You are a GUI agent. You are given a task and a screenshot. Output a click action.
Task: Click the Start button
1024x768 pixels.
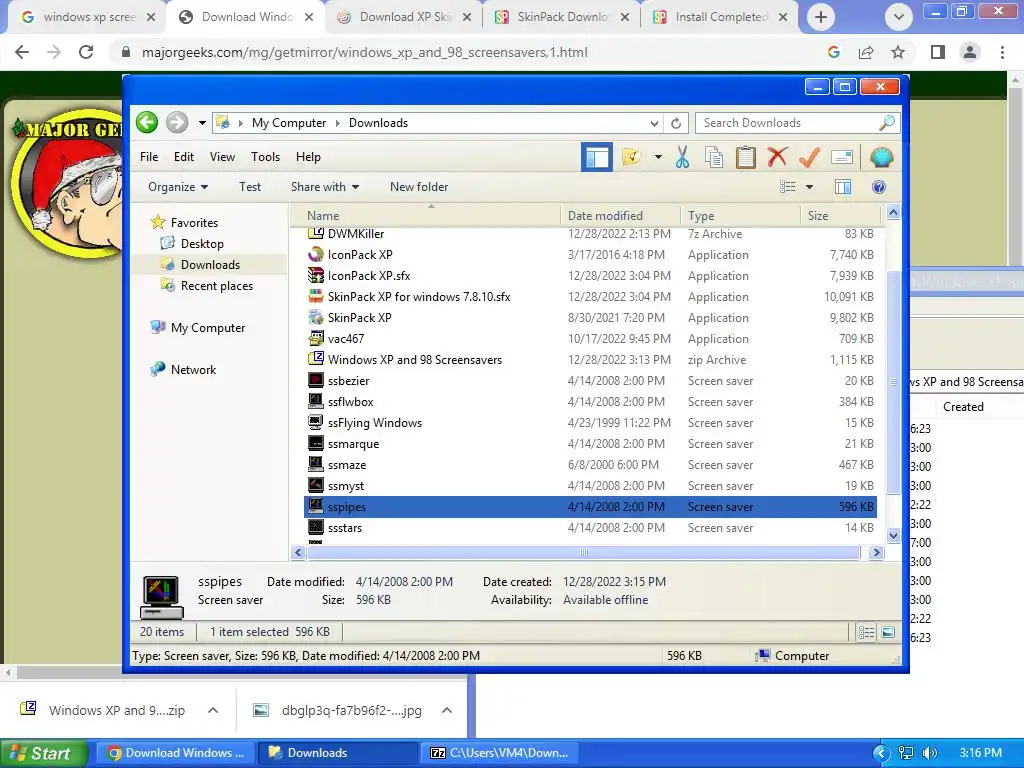tap(44, 753)
